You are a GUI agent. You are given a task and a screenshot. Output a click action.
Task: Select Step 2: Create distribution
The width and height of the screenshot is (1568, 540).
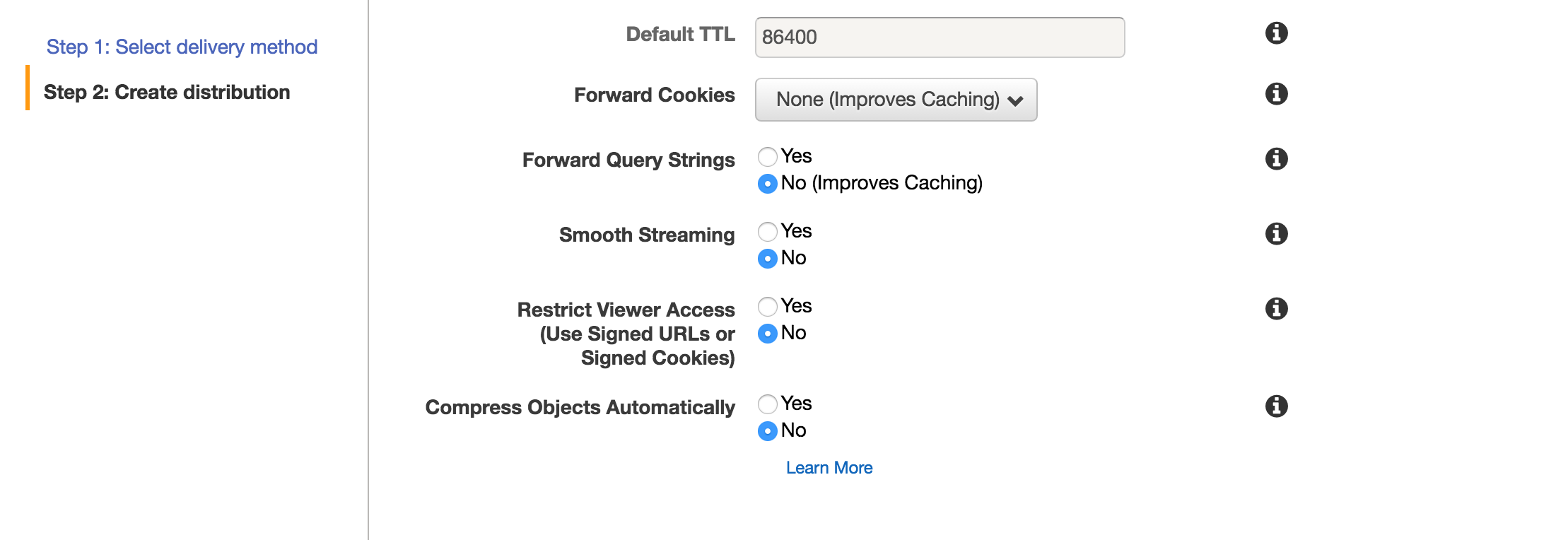point(167,93)
